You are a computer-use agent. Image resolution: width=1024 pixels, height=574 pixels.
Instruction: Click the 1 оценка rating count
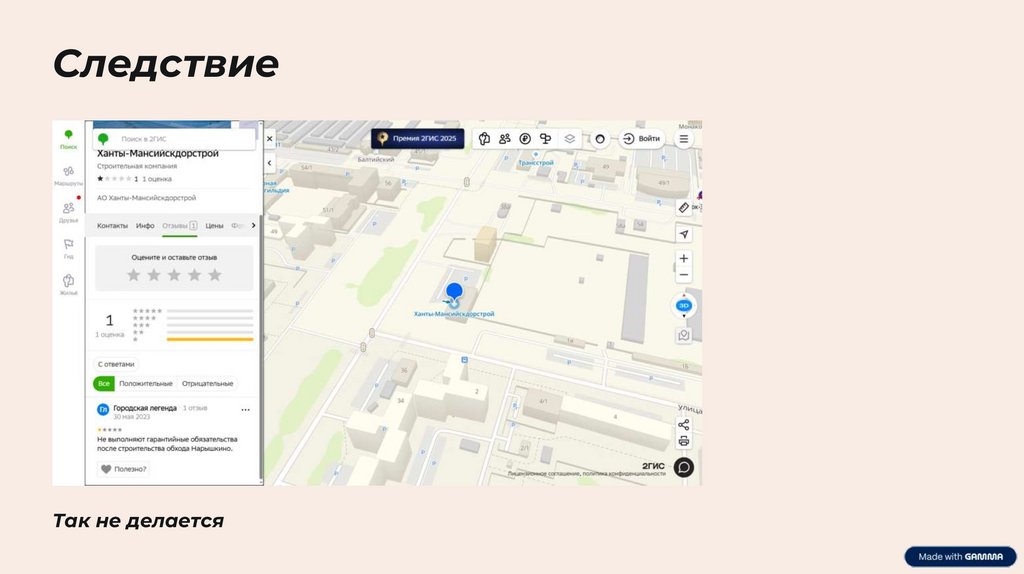[157, 178]
